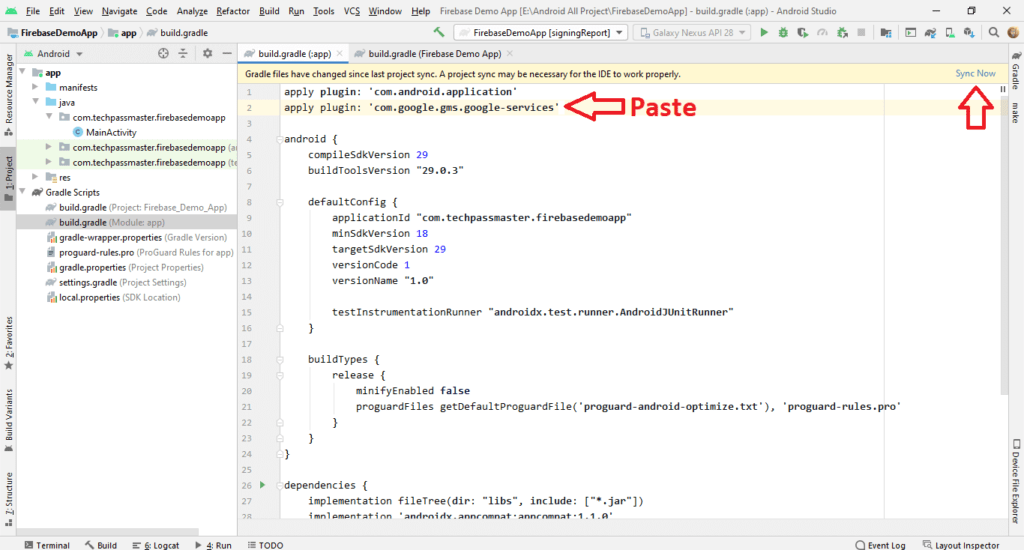Hide the Project panel with minus icon

click(227, 54)
